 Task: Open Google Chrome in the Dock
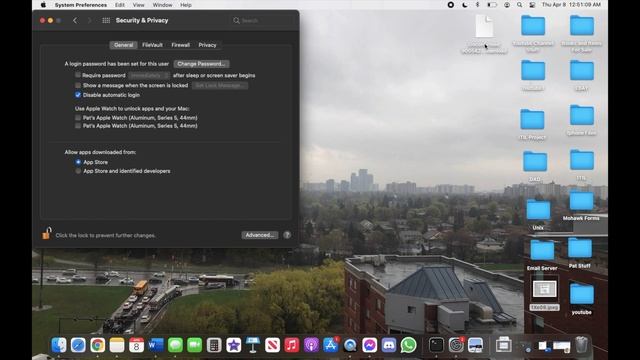98,345
